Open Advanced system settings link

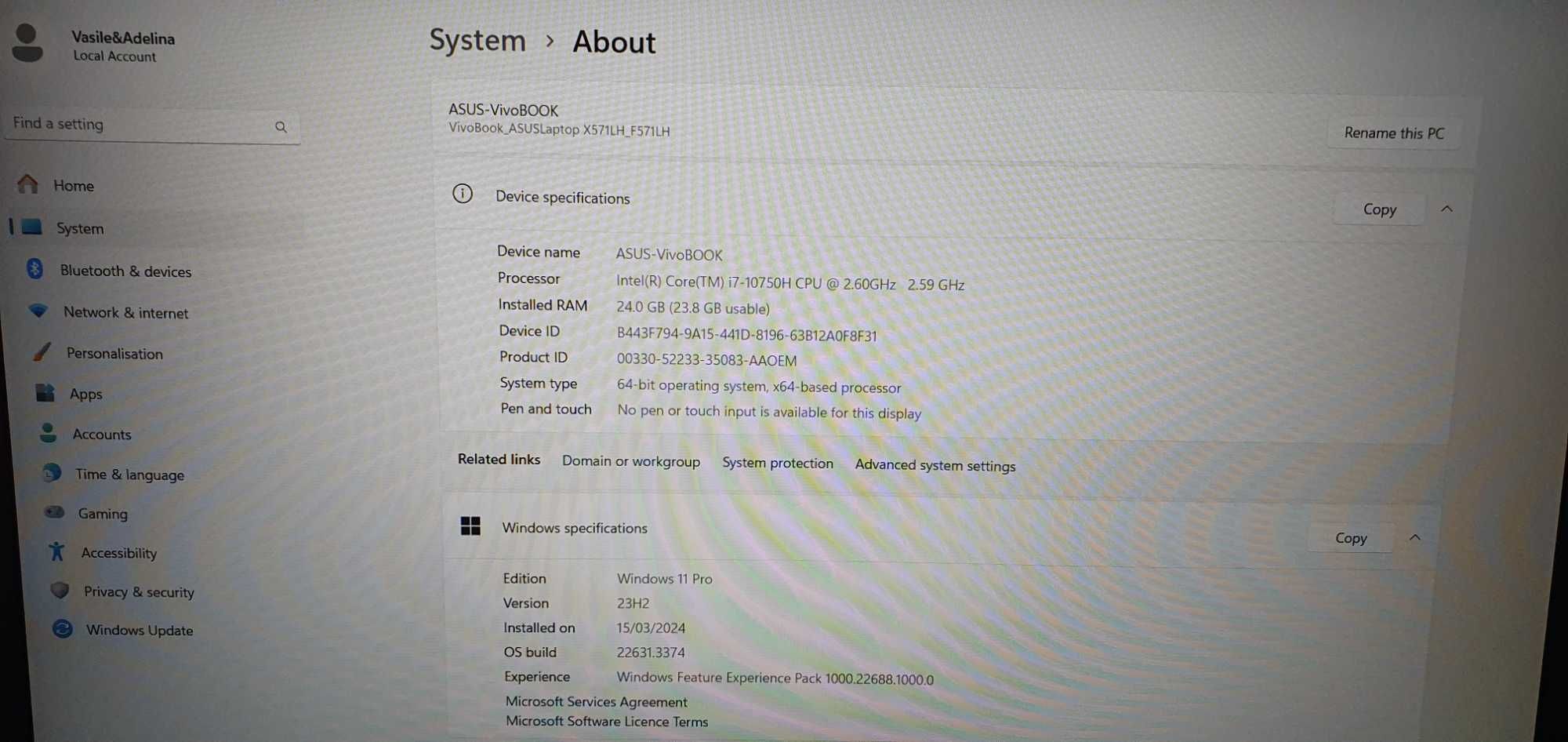click(935, 465)
